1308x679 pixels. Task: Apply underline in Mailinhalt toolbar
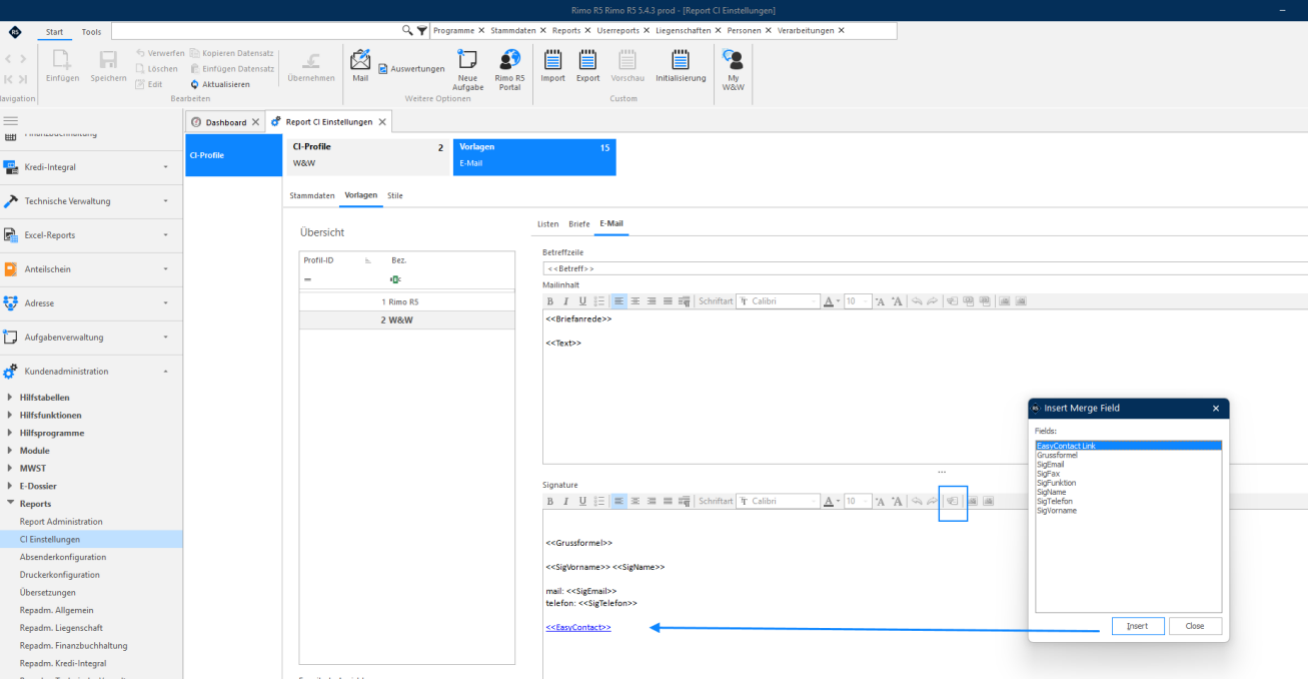[582, 301]
